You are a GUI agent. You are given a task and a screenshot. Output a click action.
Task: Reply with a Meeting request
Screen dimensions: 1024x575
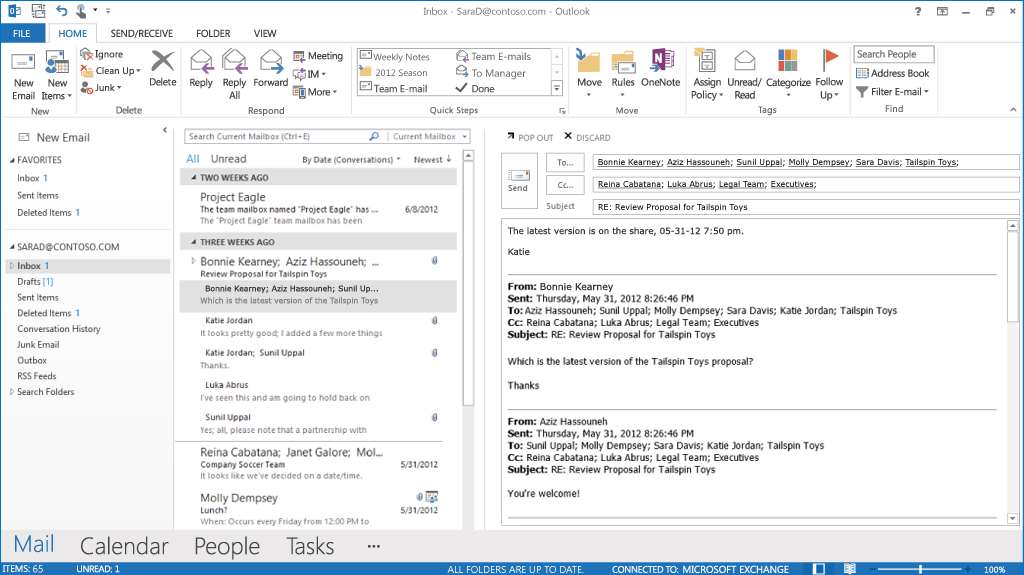[317, 56]
